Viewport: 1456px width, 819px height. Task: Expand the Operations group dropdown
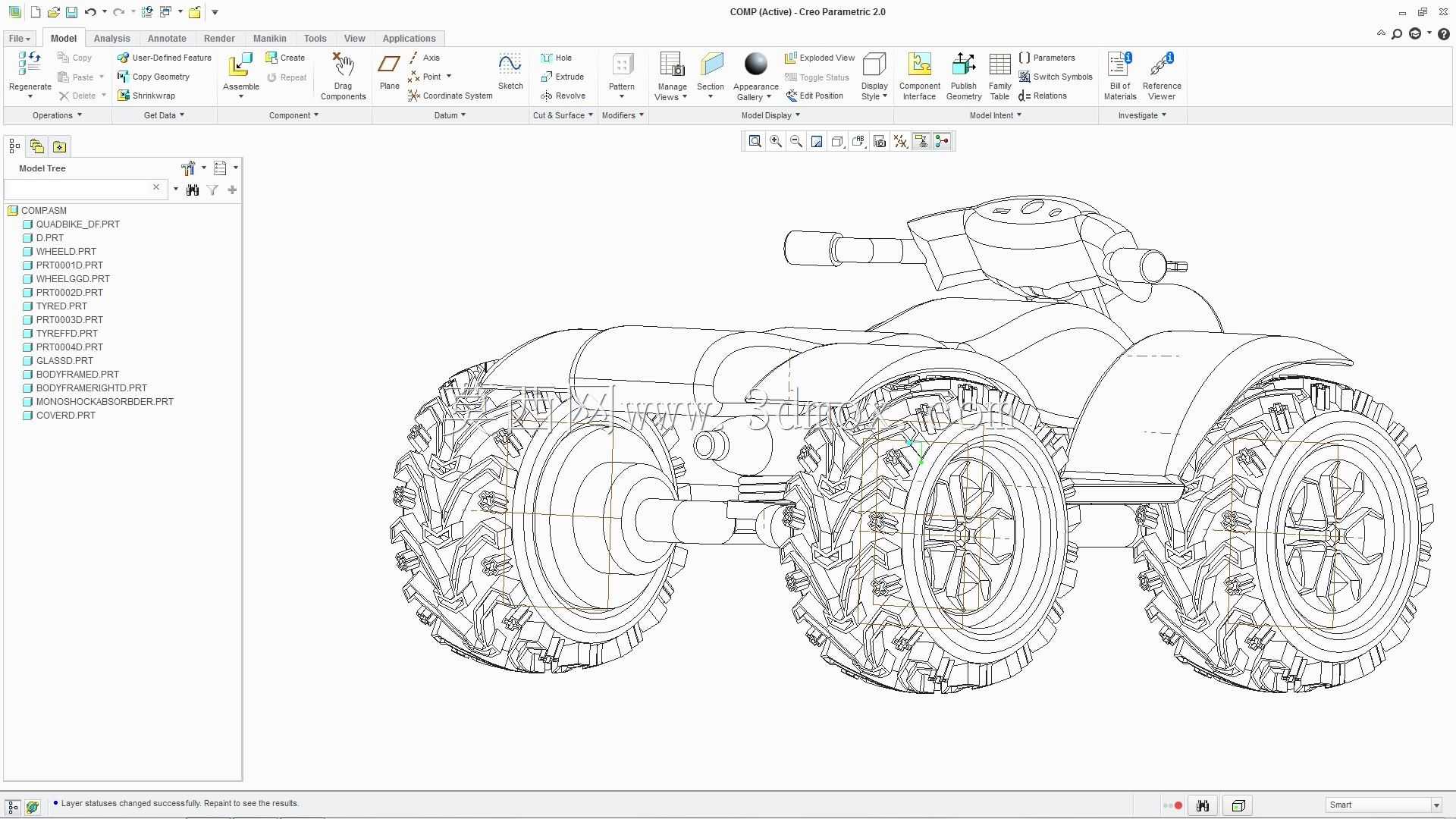pyautogui.click(x=57, y=115)
